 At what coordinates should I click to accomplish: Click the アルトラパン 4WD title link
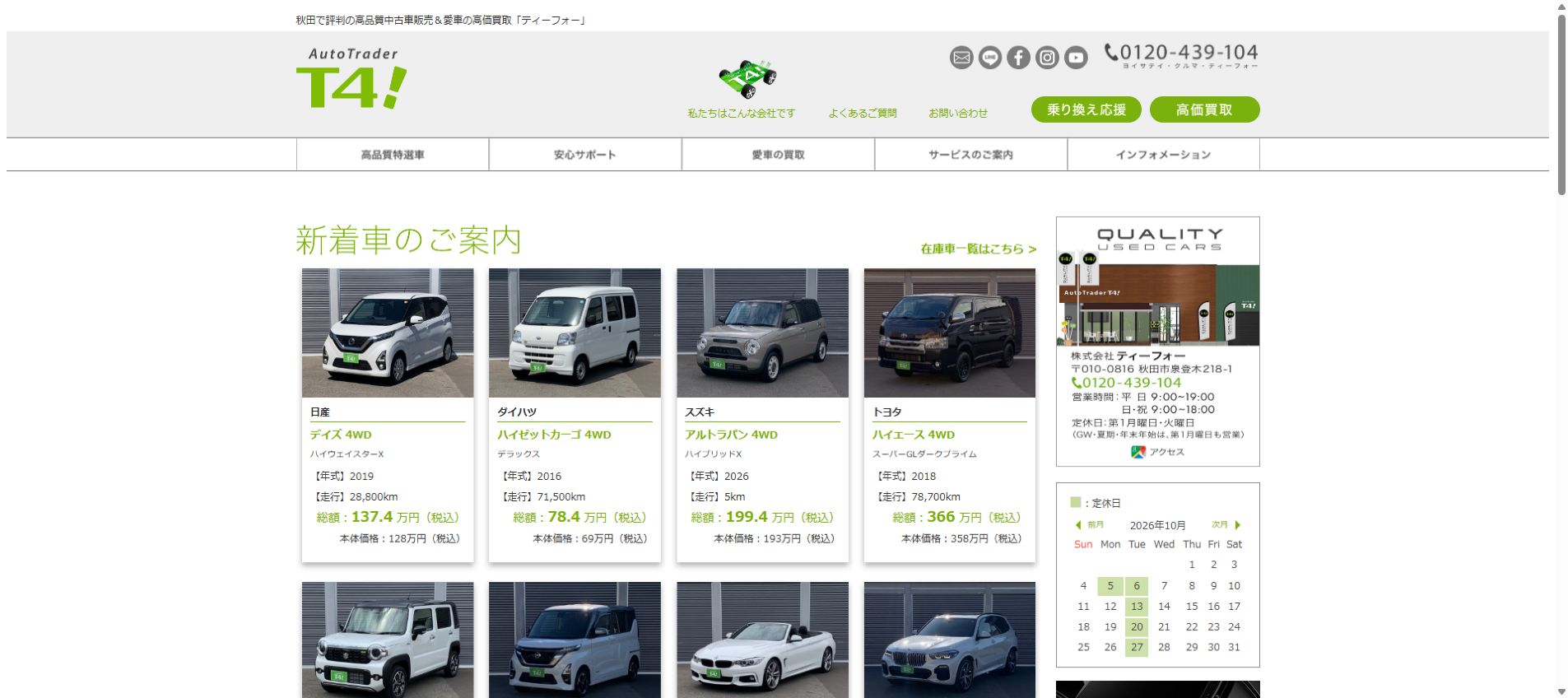point(731,435)
